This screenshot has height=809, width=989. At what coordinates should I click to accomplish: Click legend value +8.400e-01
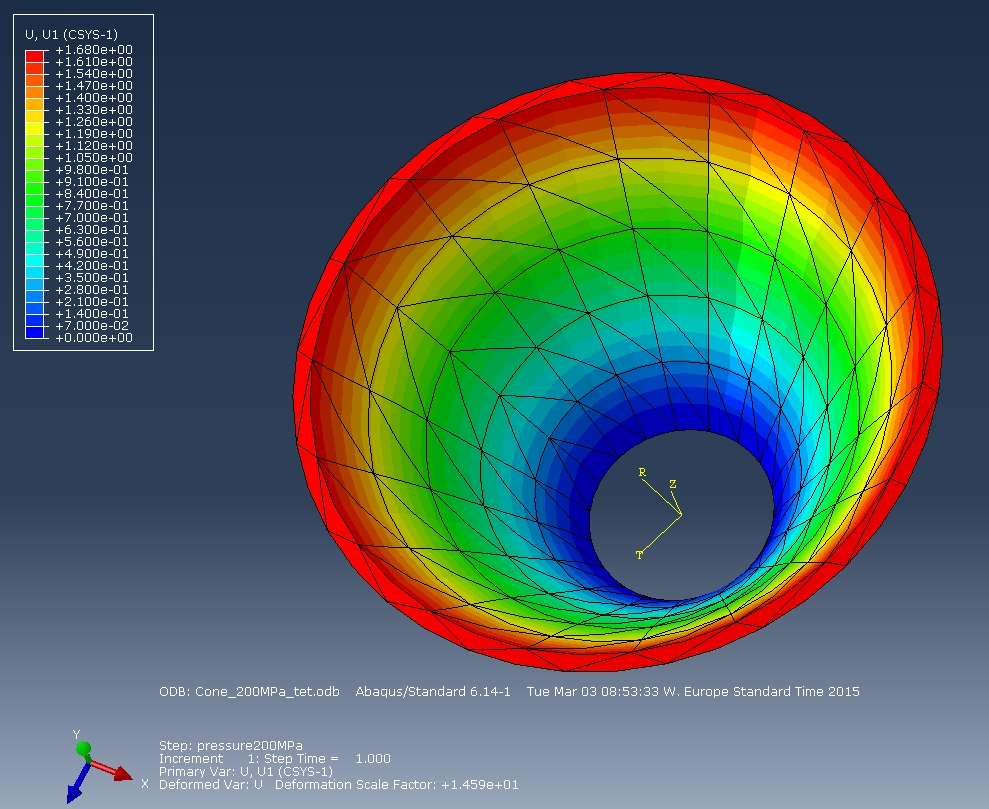pyautogui.click(x=92, y=194)
